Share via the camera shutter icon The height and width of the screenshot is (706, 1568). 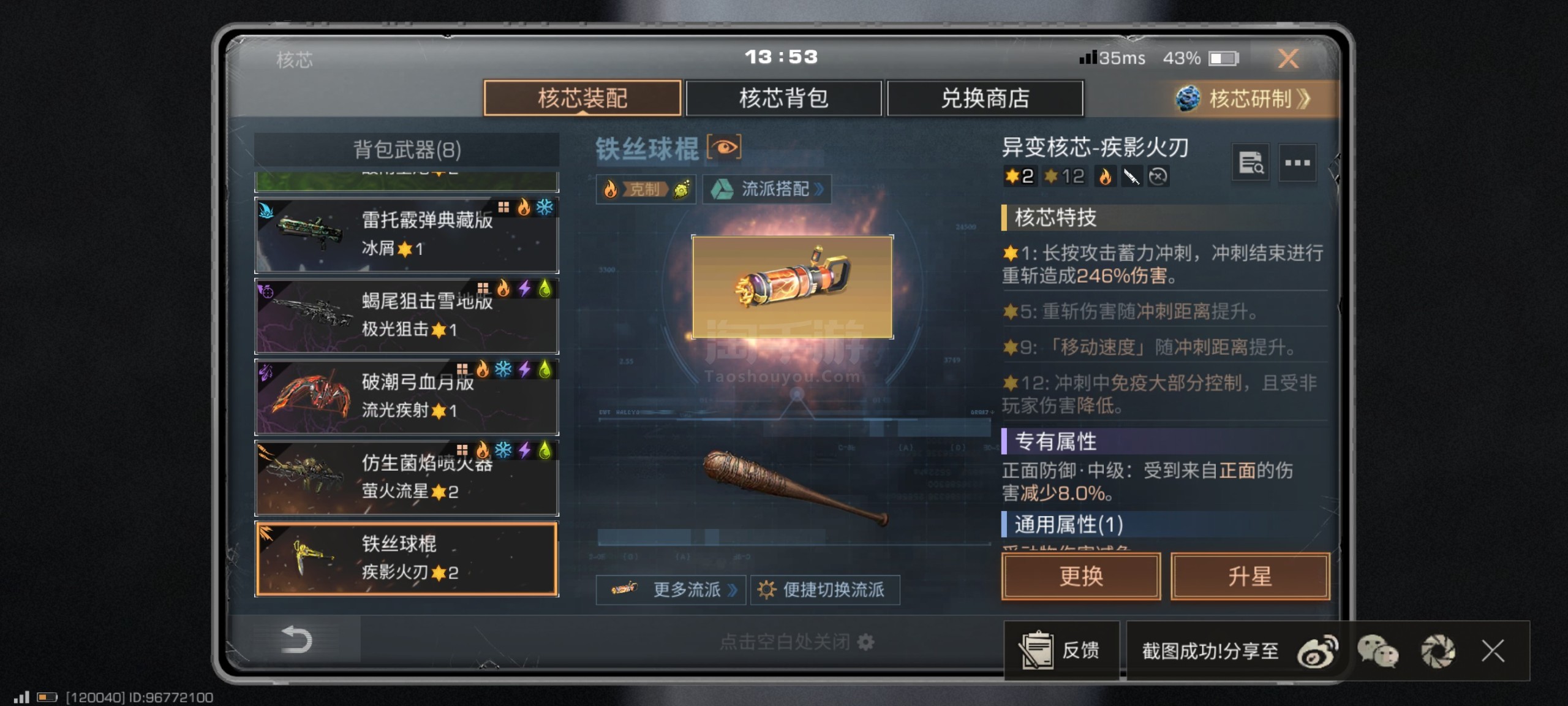(1438, 651)
